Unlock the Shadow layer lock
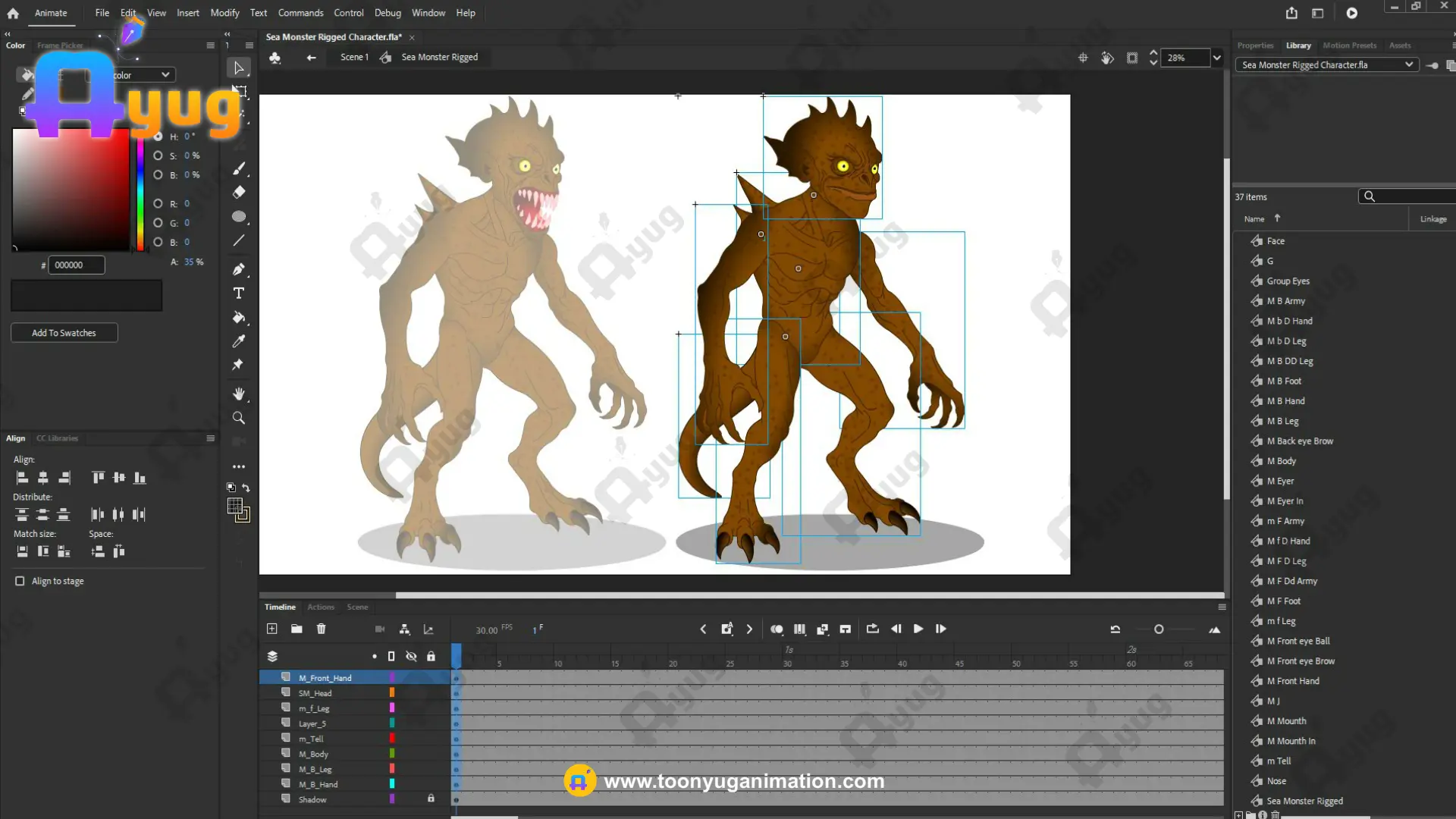Screen dimensions: 1456x819 coord(431,799)
